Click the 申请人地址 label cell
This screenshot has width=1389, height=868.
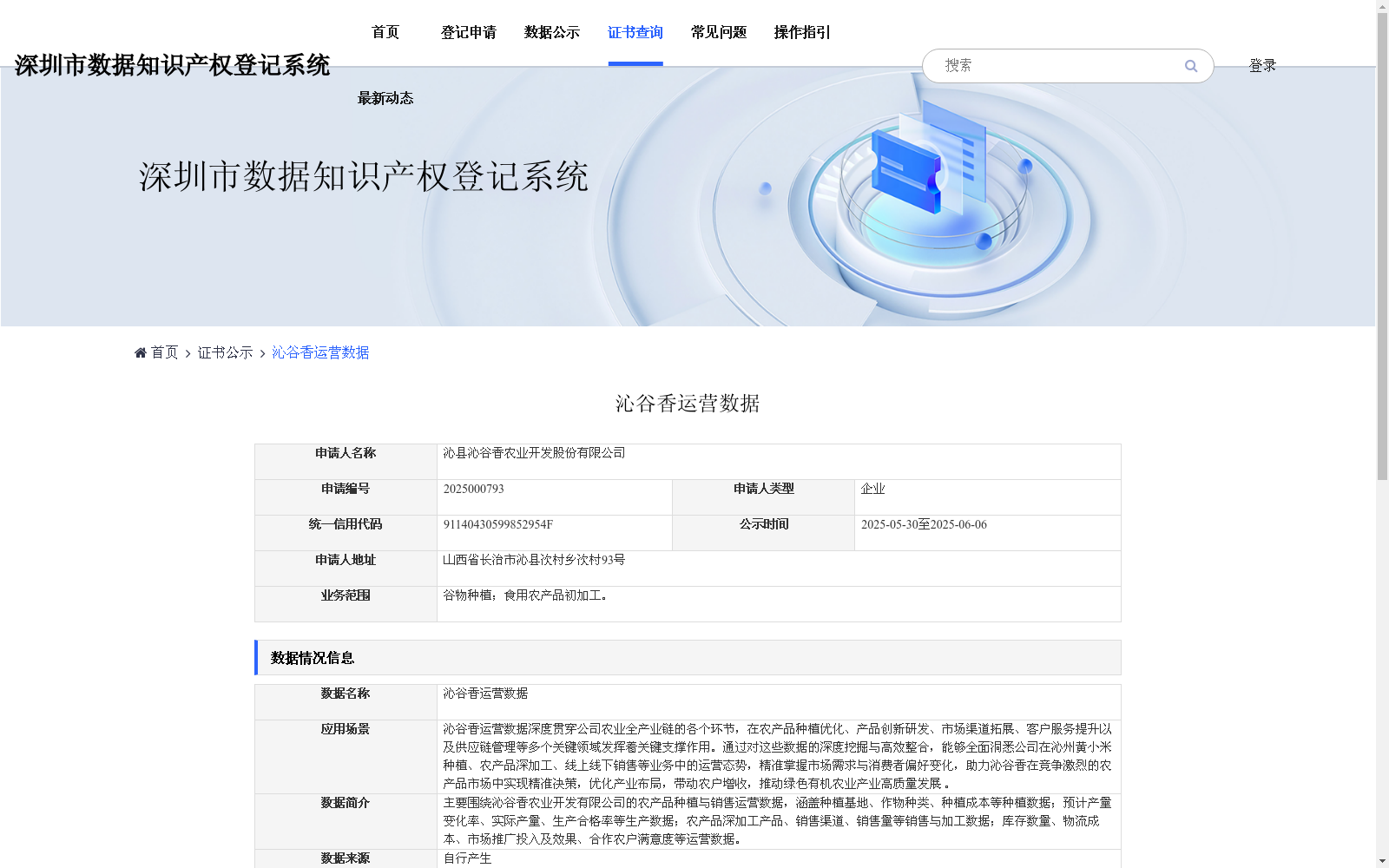pos(346,569)
